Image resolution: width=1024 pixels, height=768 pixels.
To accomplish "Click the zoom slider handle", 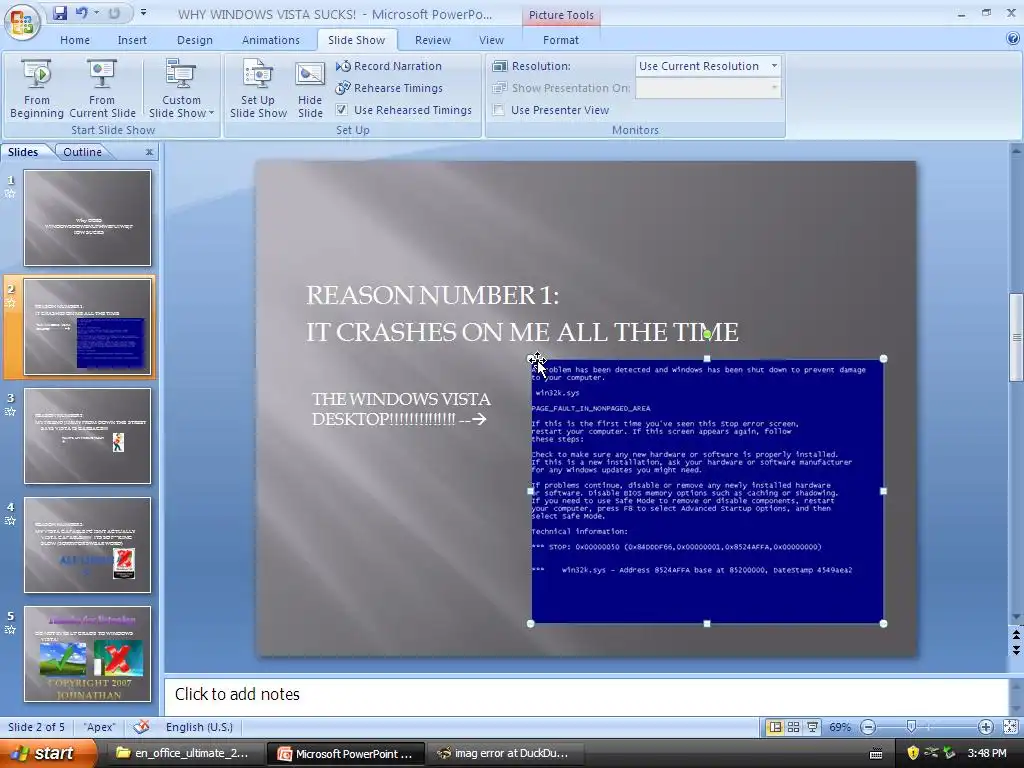I will (911, 727).
